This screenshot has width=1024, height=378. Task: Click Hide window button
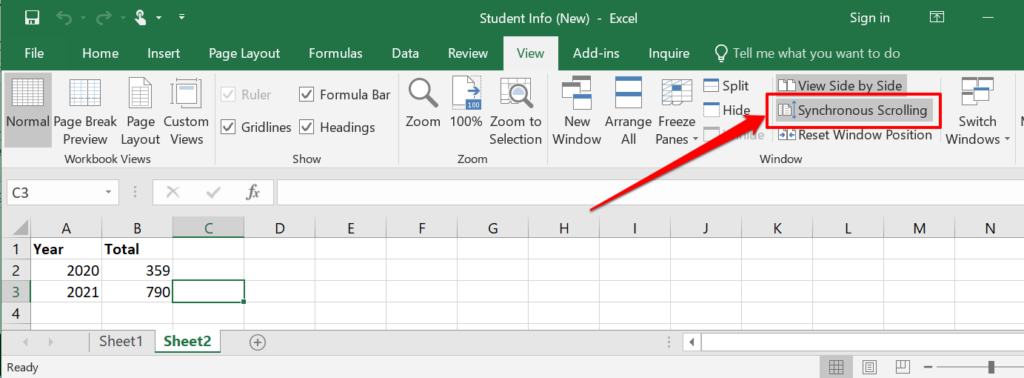[x=726, y=110]
